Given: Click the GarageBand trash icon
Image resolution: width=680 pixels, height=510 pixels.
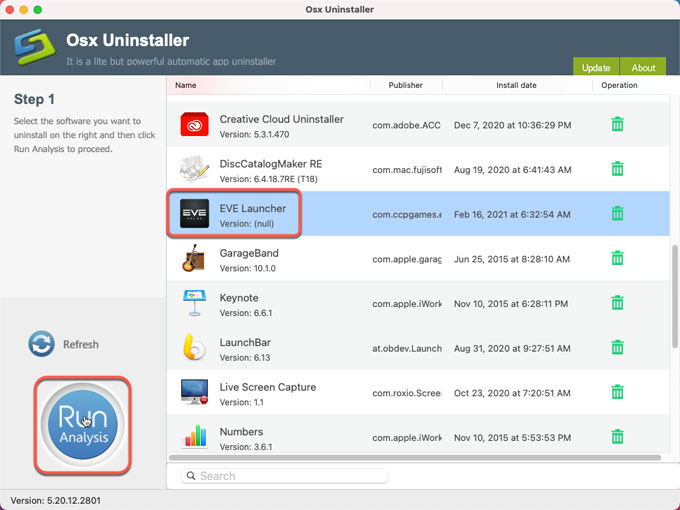Looking at the screenshot, I should [x=617, y=258].
